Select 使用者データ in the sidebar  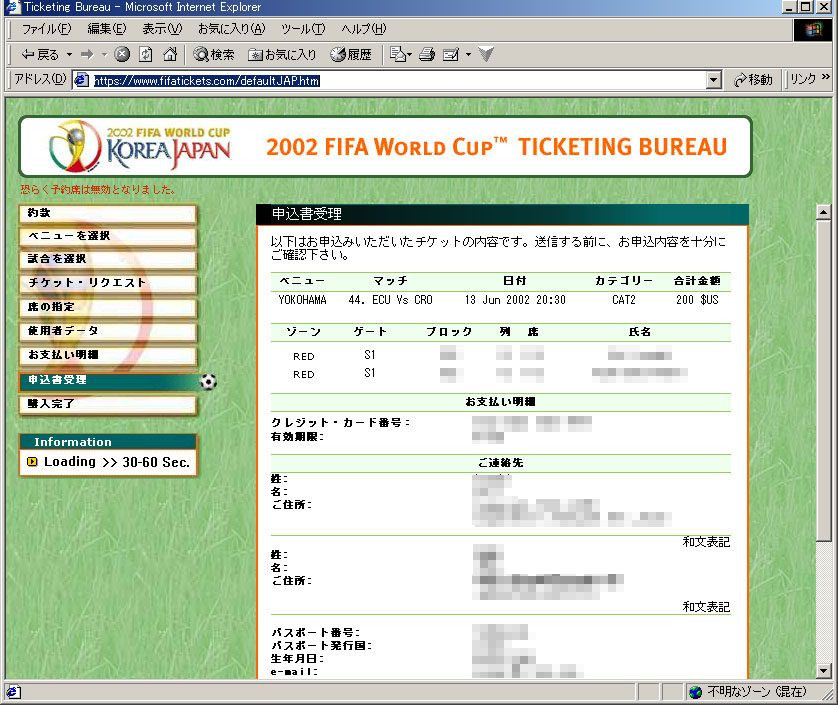(108, 331)
